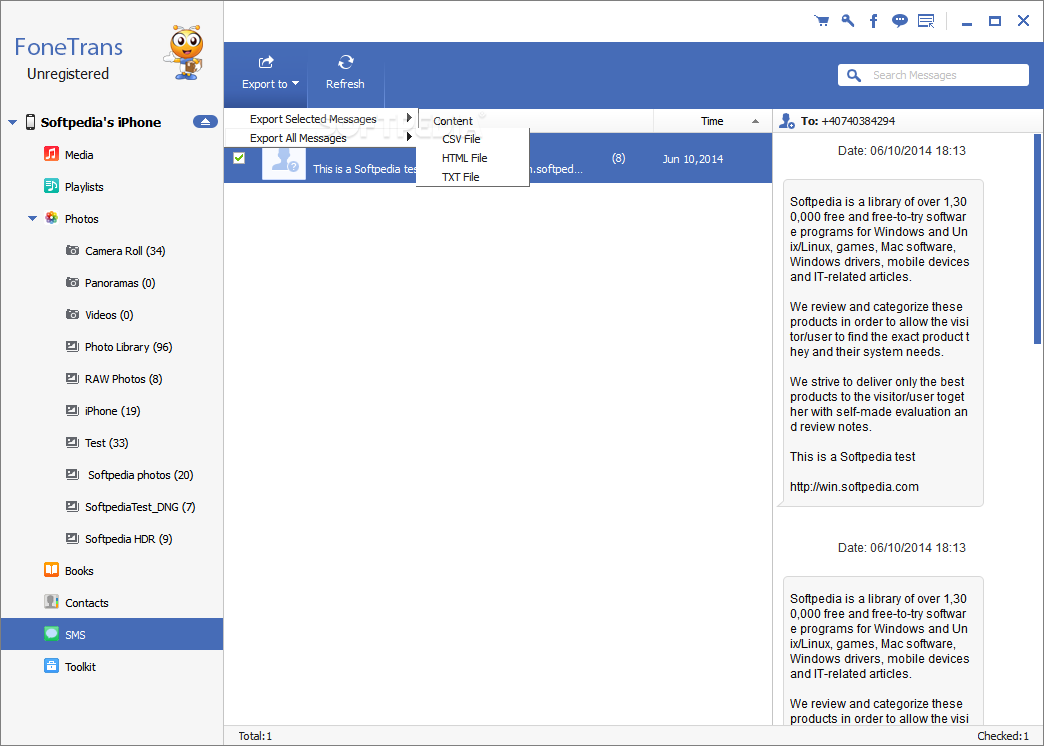Click the unknown contact avatar in message row
Viewport: 1044px width, 746px height.
284,163
